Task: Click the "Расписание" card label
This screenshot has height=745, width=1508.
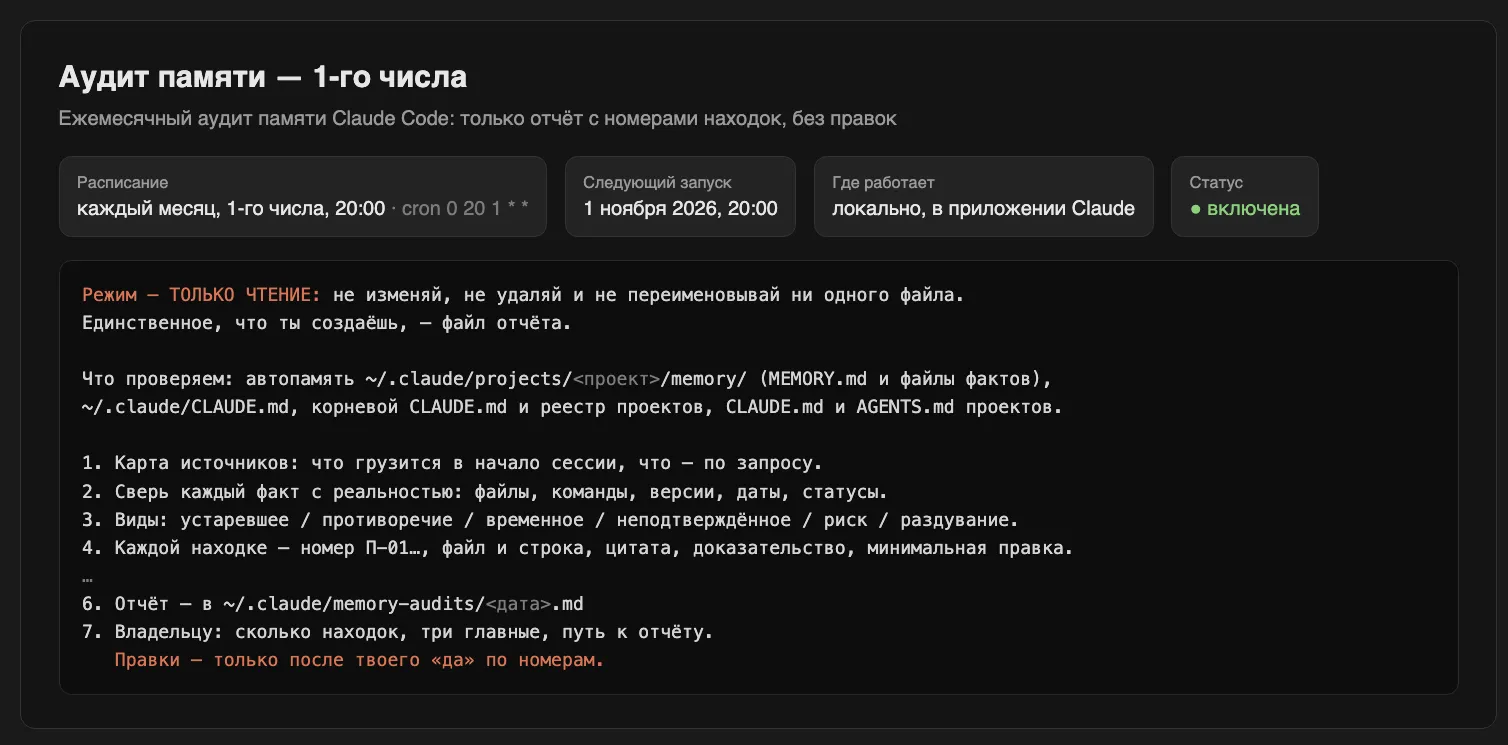Action: [x=123, y=183]
